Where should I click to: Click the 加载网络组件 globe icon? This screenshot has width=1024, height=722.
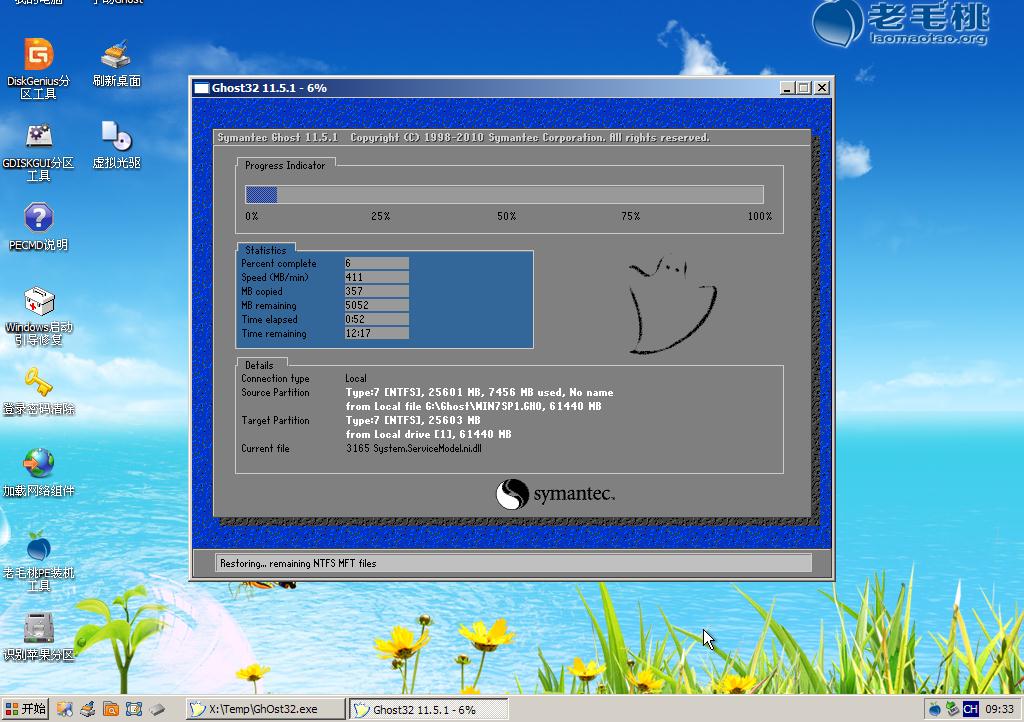click(x=38, y=464)
